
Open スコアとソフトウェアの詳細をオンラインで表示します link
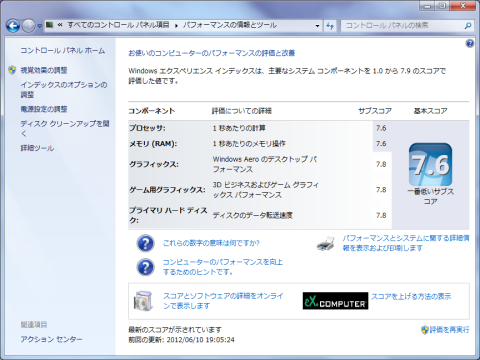pyautogui.click(x=223, y=301)
